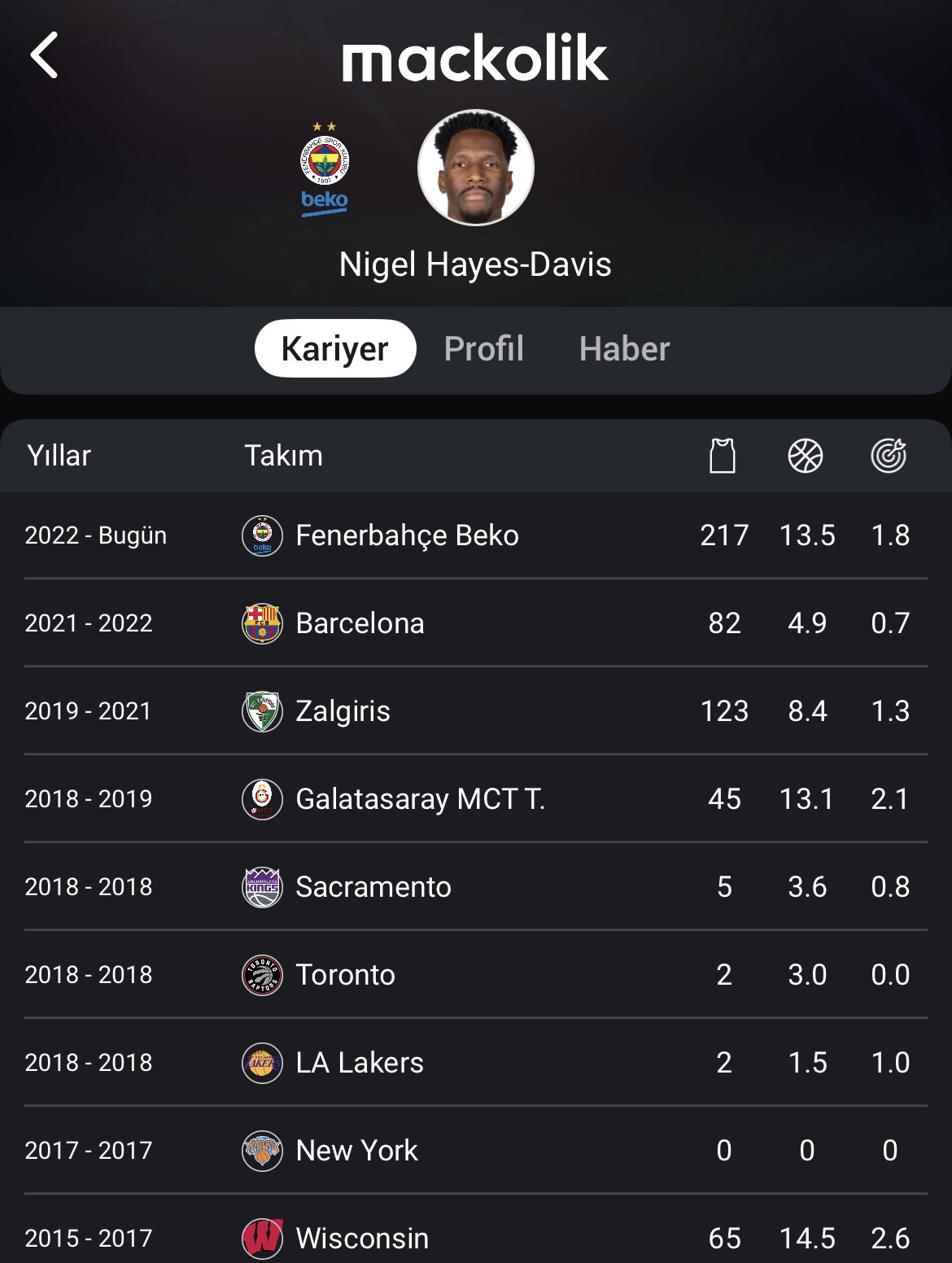
Task: Tap the Barcelona team crest
Action: [262, 623]
